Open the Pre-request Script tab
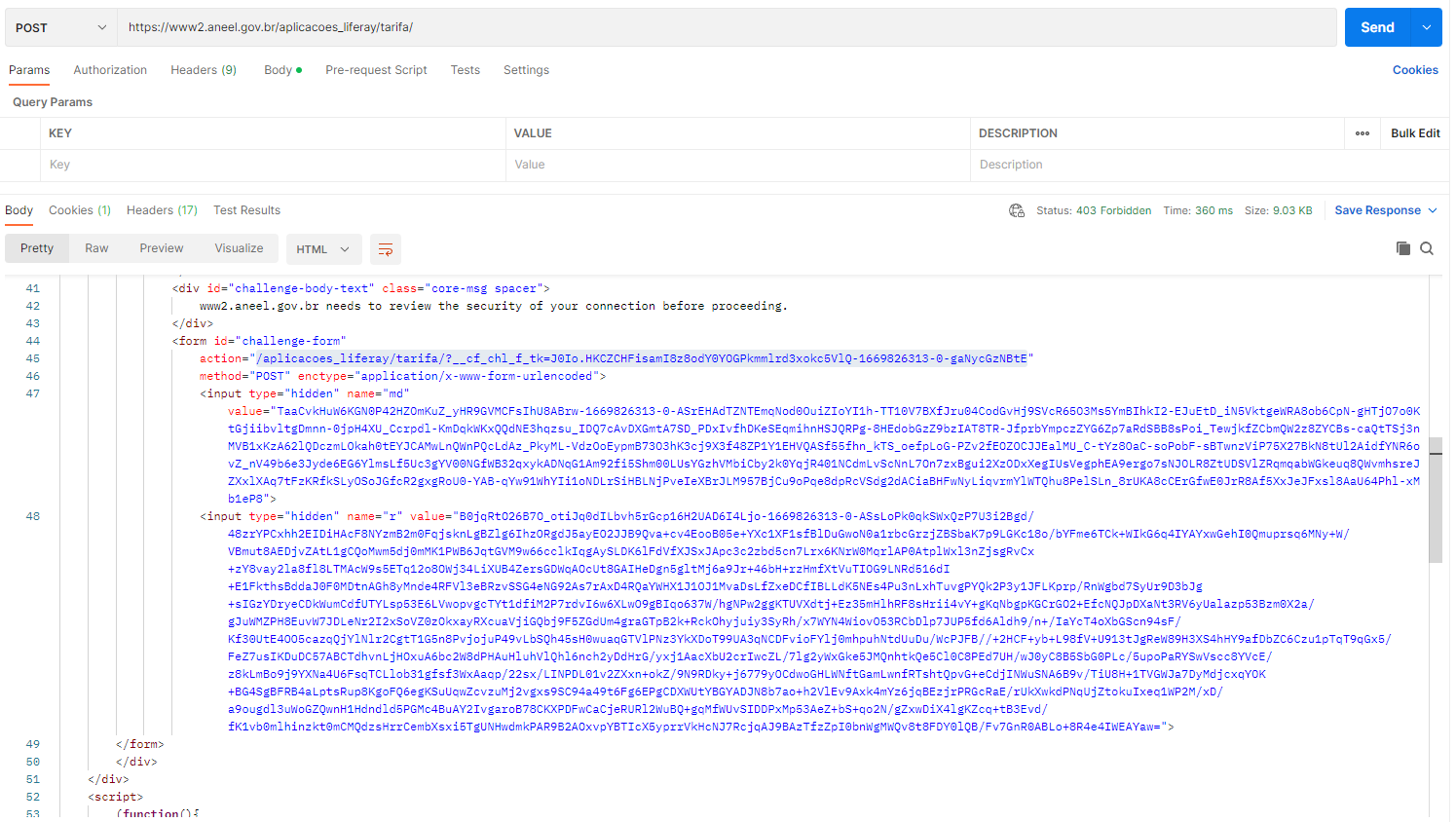Viewport: 1456px width, 822px height. tap(376, 70)
